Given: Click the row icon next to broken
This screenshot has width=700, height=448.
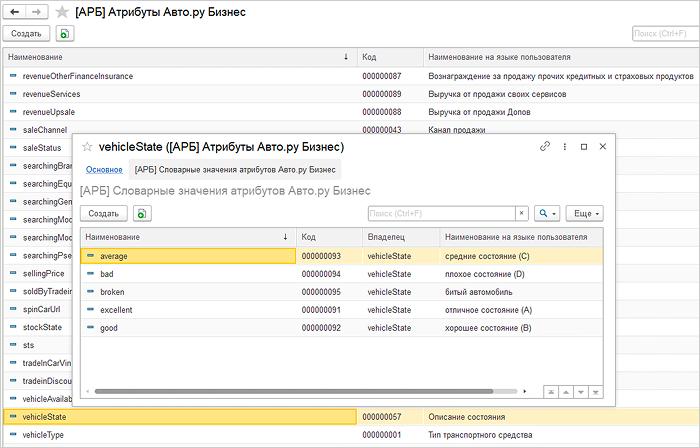Looking at the screenshot, I should tap(90, 291).
